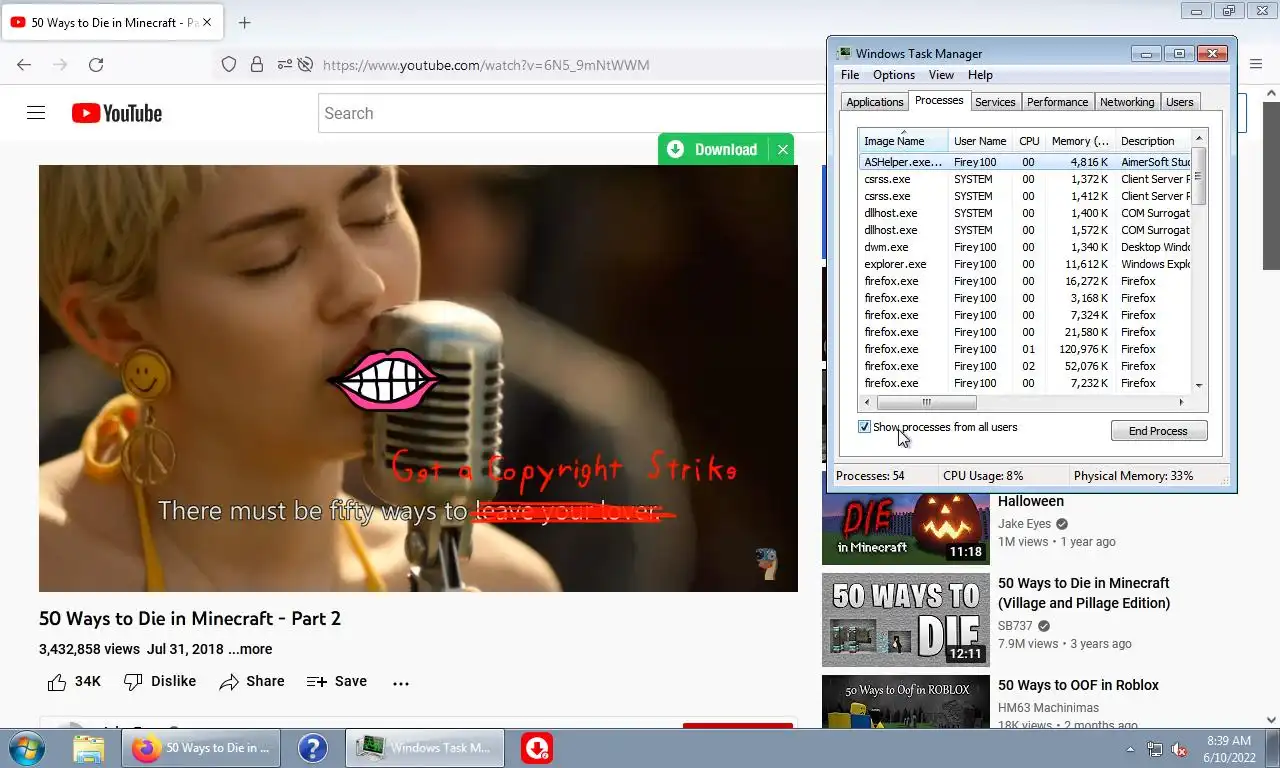Sort processes by Description column
Viewport: 1280px width, 768px height.
point(1152,141)
